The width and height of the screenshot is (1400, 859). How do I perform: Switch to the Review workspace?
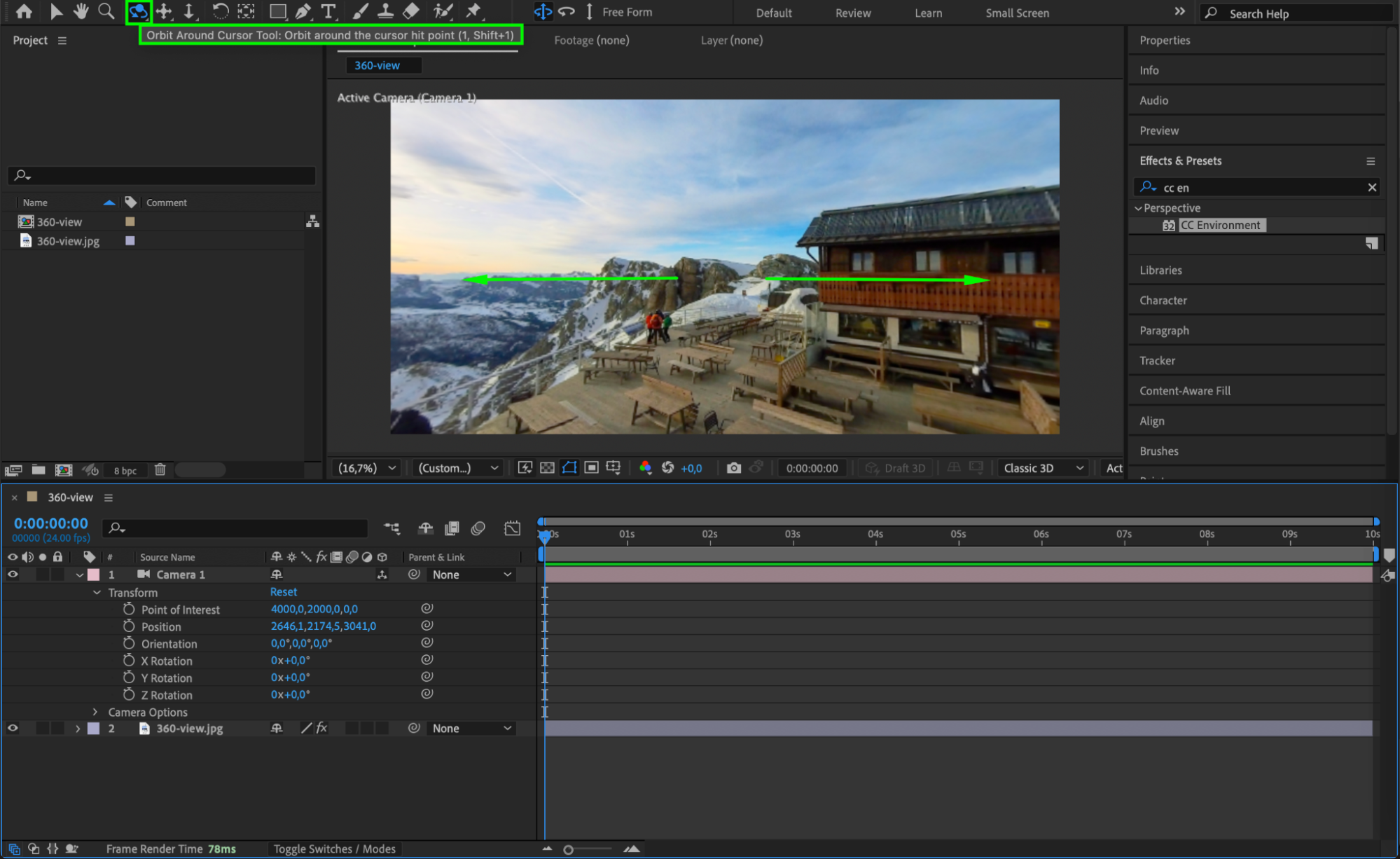coord(852,13)
